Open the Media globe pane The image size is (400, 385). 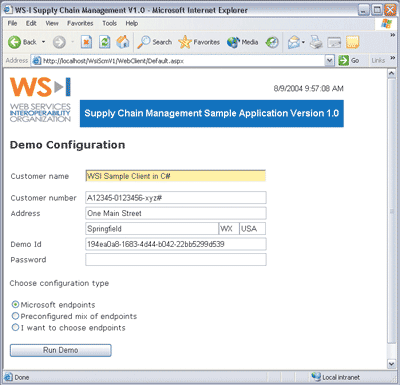(x=243, y=42)
